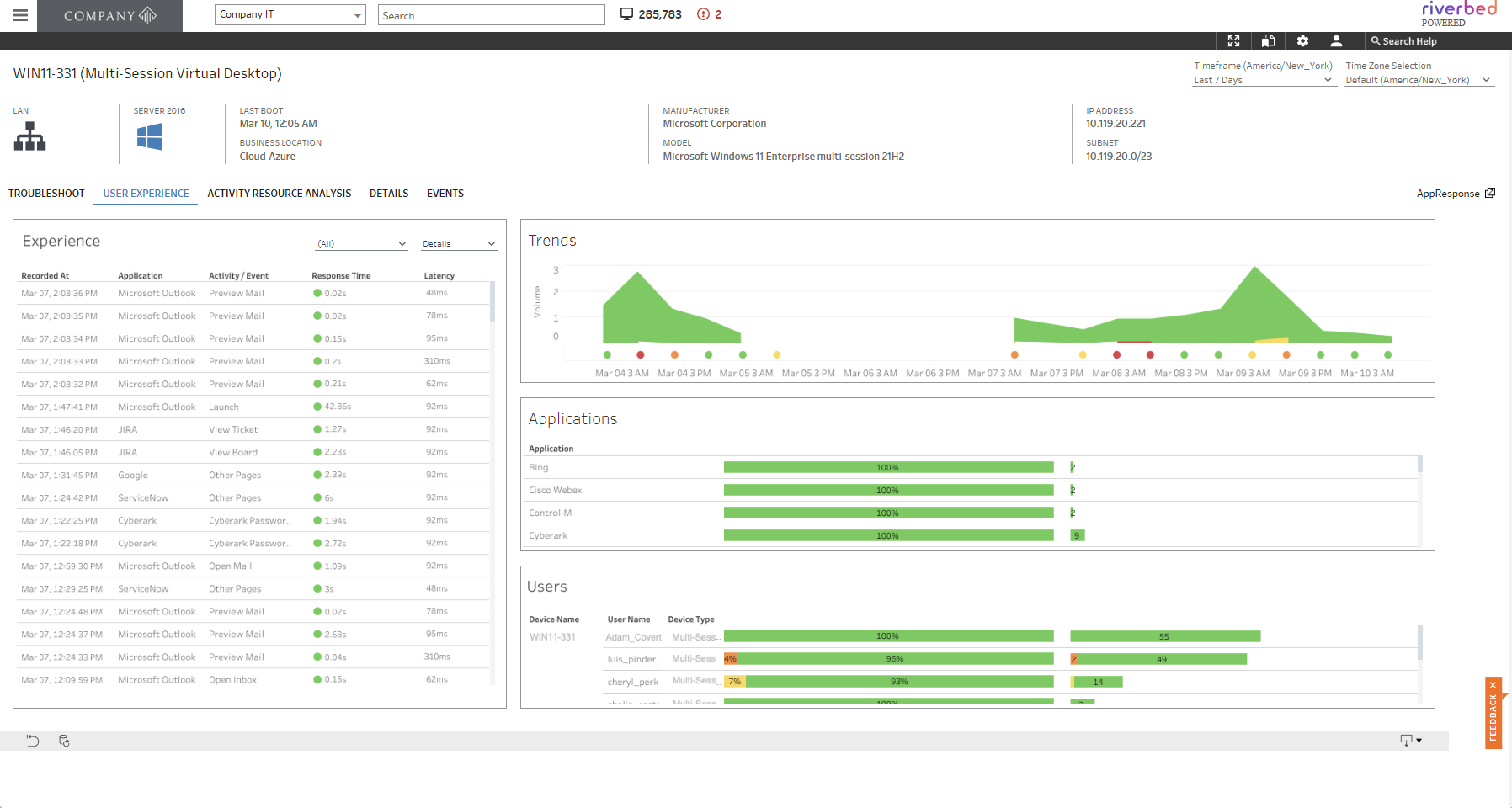Click luis_pinder's 4% orange bar segment
This screenshot has width=1512, height=808.
[730, 659]
